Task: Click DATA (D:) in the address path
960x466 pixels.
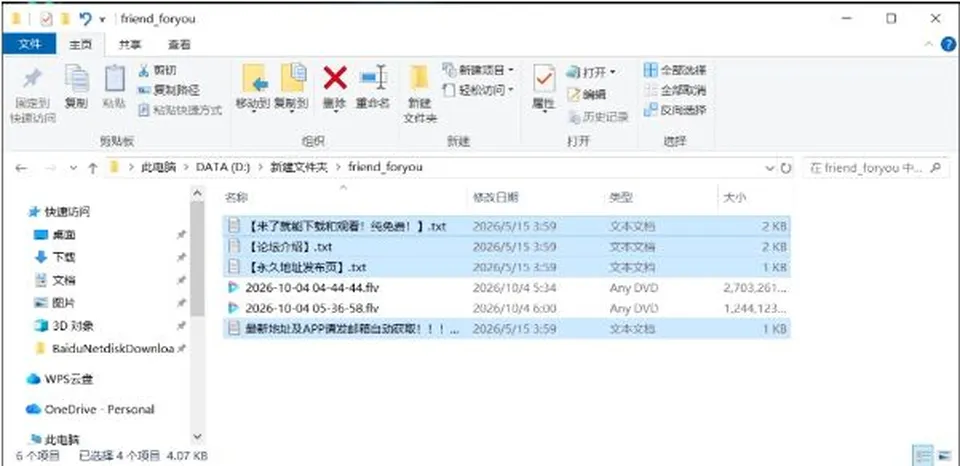Action: (224, 167)
